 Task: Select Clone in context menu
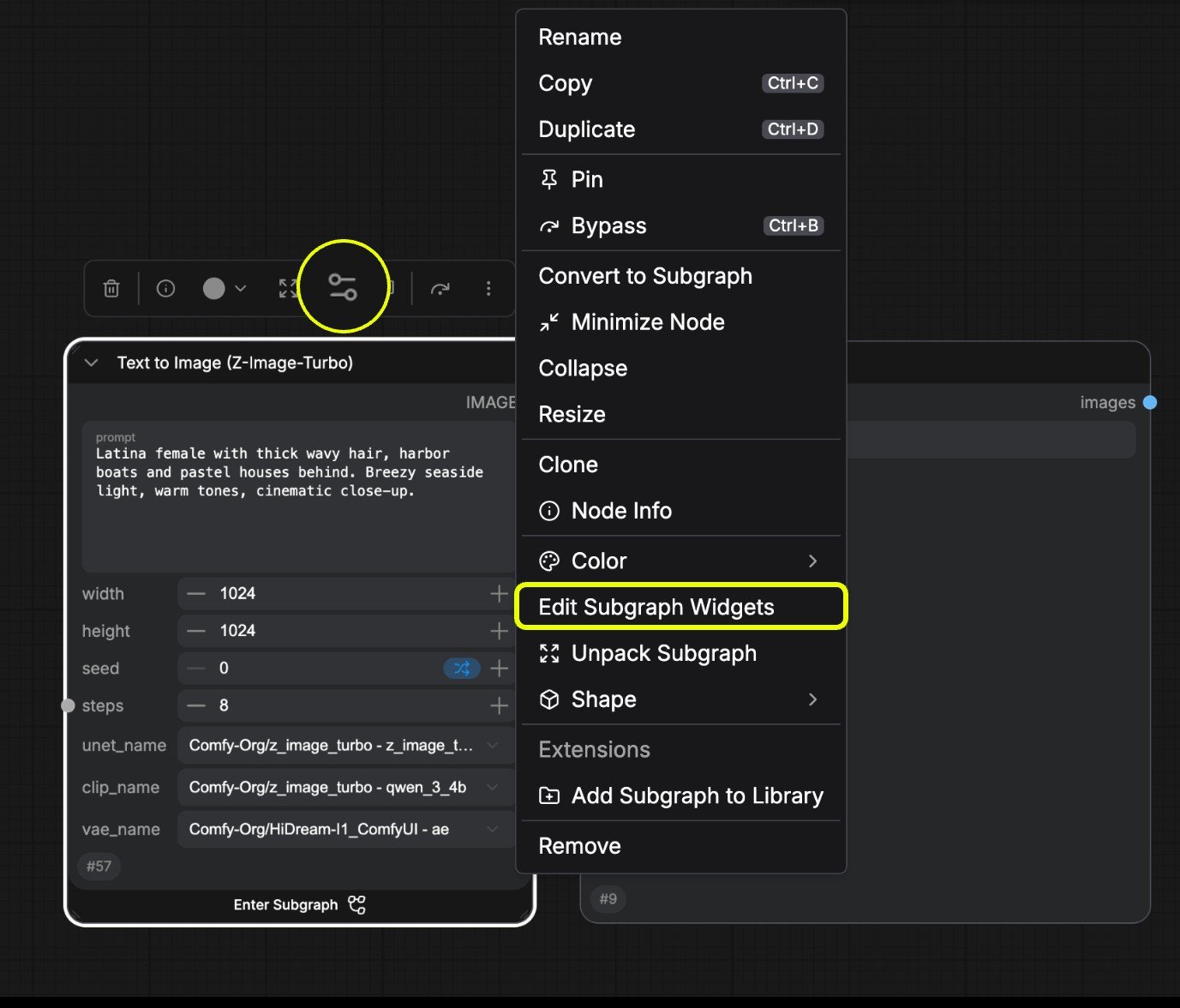pyautogui.click(x=681, y=465)
